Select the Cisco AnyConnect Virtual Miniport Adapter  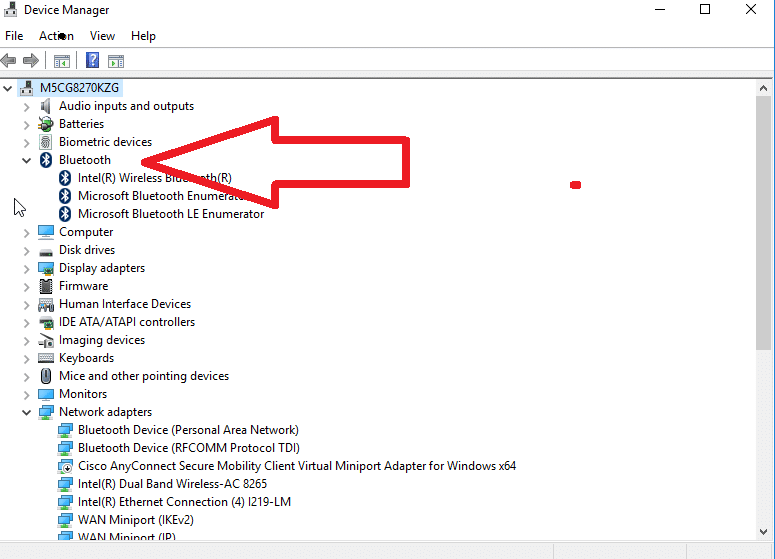pyautogui.click(x=296, y=466)
